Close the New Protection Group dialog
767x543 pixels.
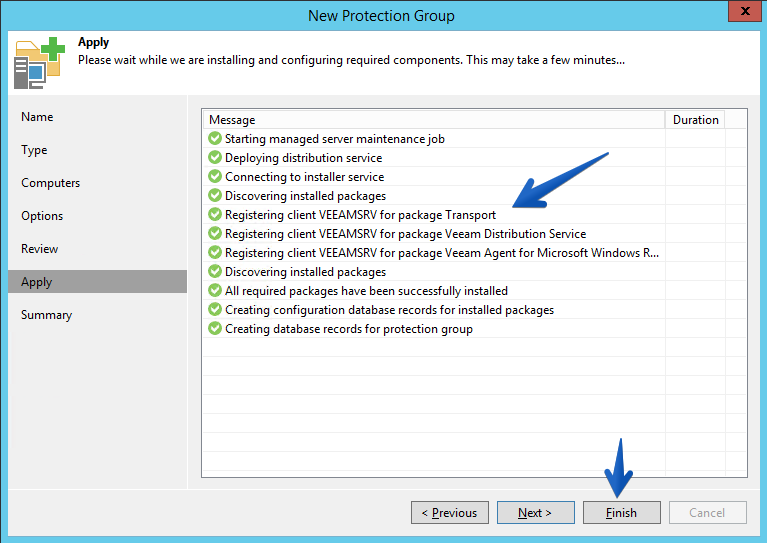click(744, 11)
